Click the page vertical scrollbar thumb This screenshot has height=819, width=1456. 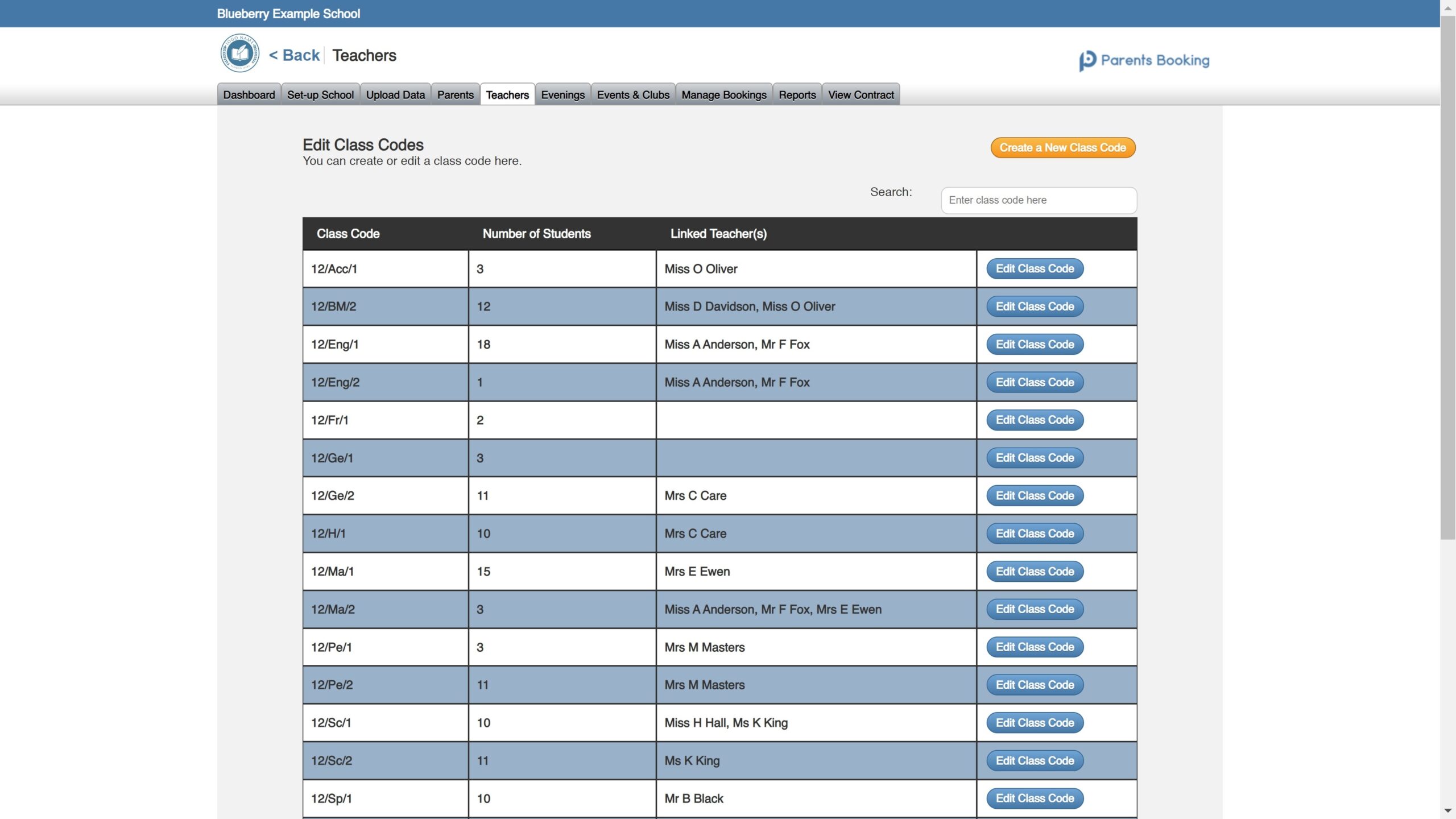(1447, 278)
